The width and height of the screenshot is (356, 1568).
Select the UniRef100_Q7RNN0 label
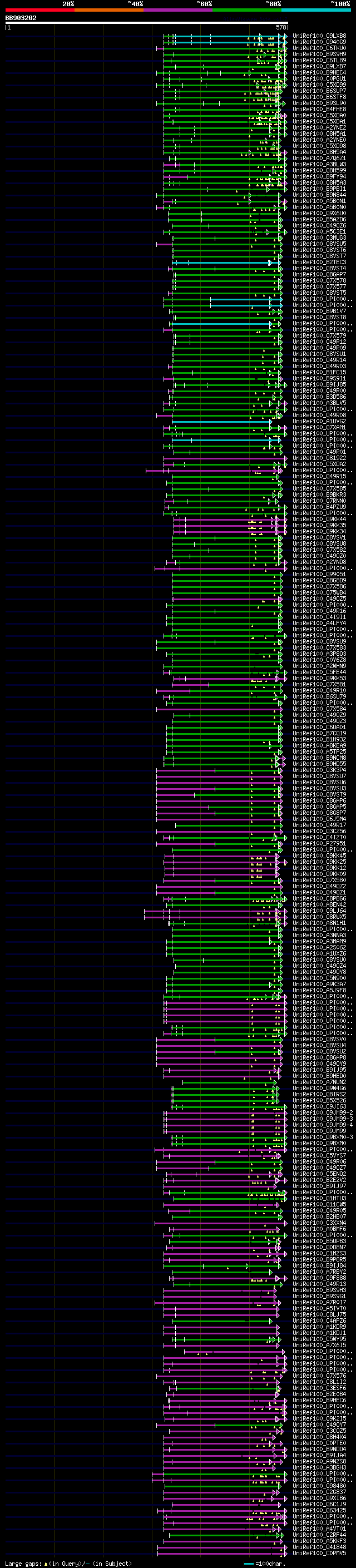[x=319, y=501]
